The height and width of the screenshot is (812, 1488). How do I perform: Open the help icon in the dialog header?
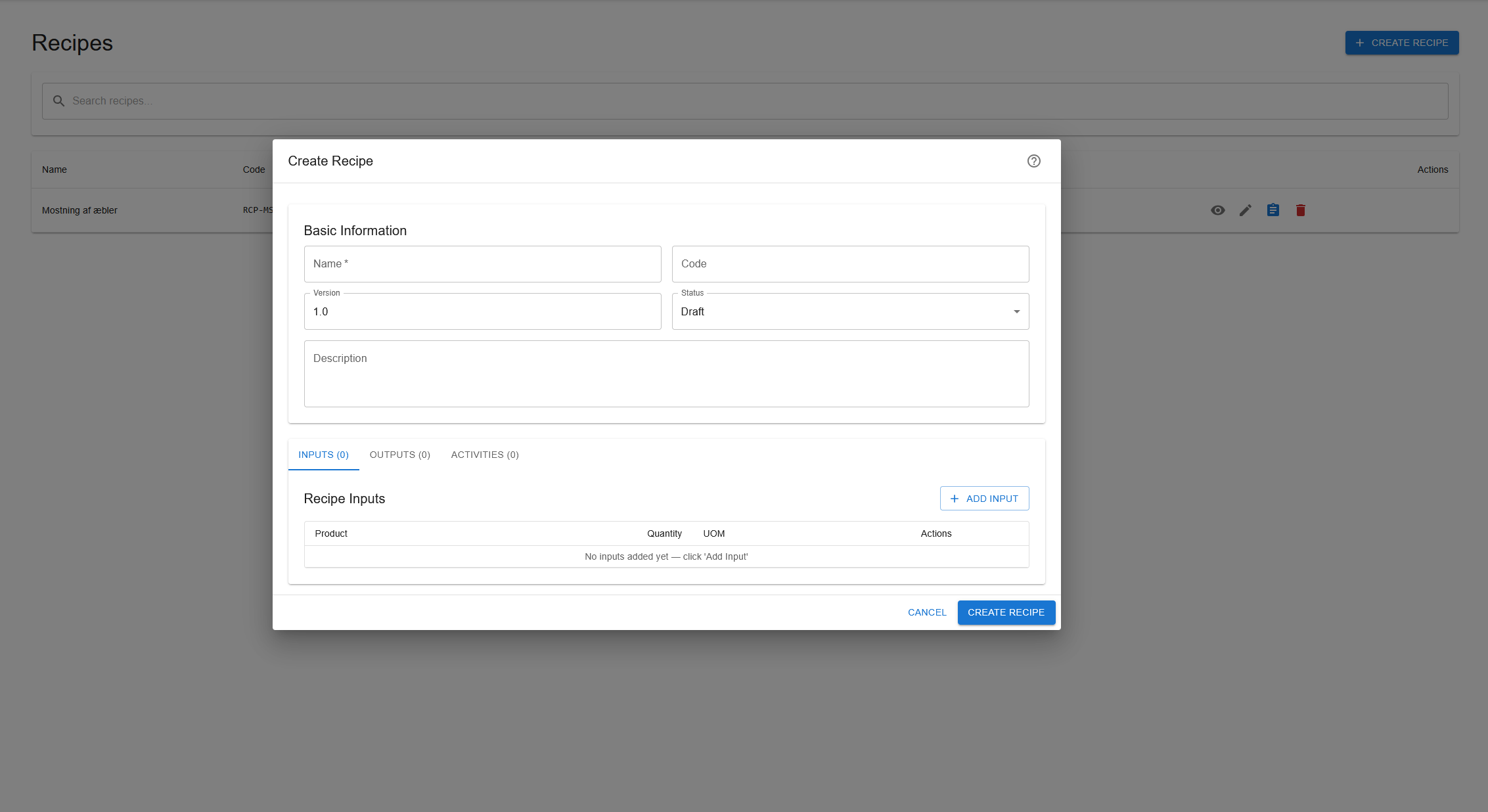pos(1033,161)
